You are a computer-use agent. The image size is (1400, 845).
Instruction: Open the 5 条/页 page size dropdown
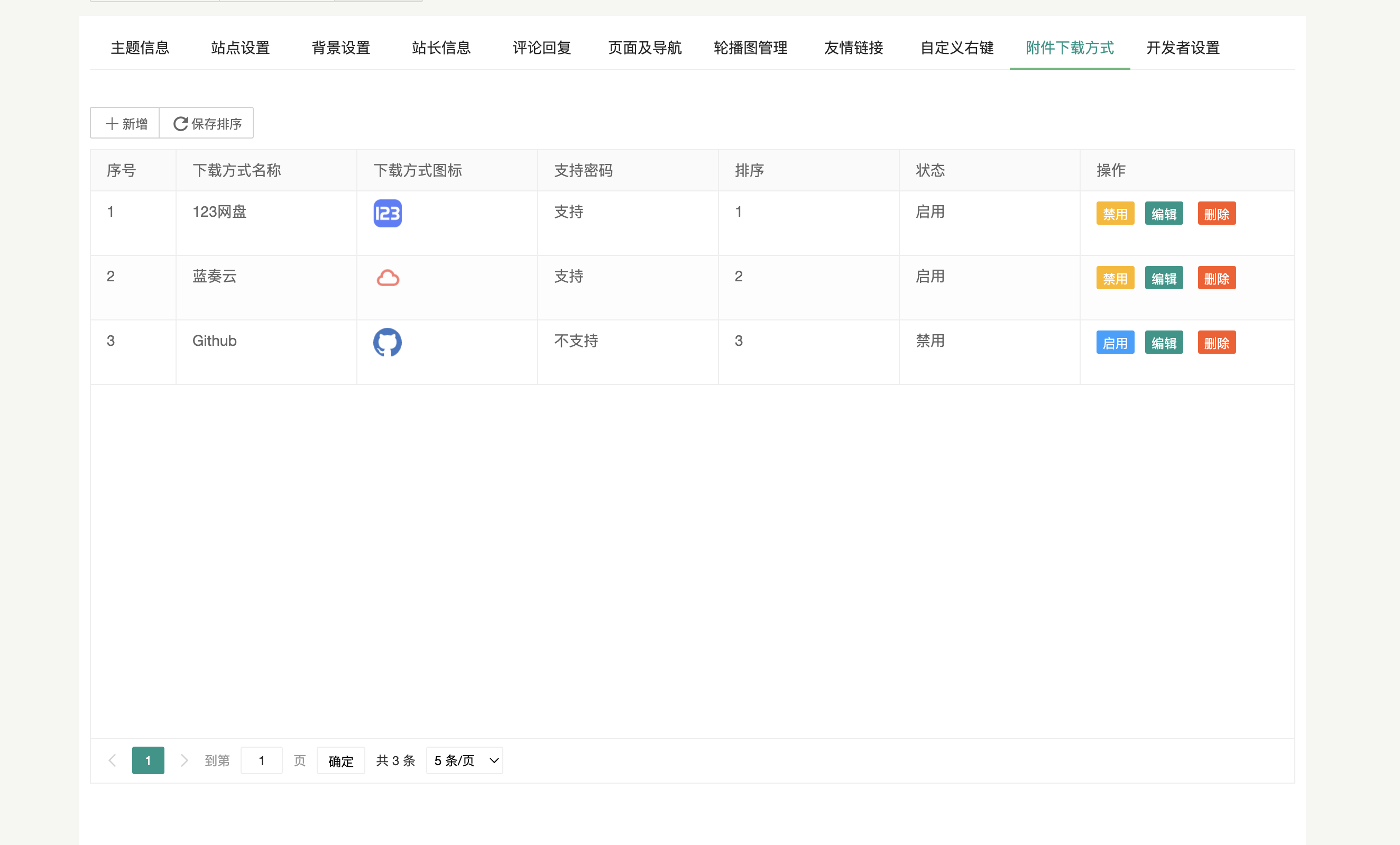coord(464,760)
